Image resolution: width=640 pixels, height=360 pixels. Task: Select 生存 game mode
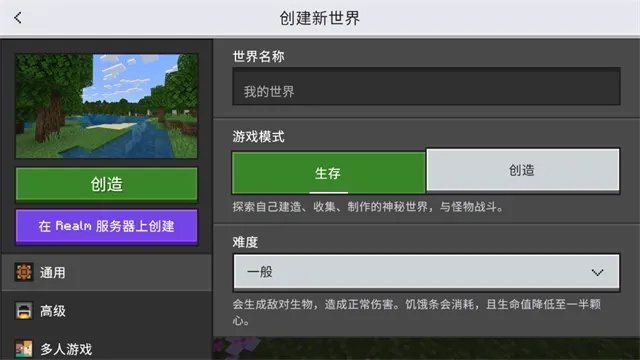(329, 173)
